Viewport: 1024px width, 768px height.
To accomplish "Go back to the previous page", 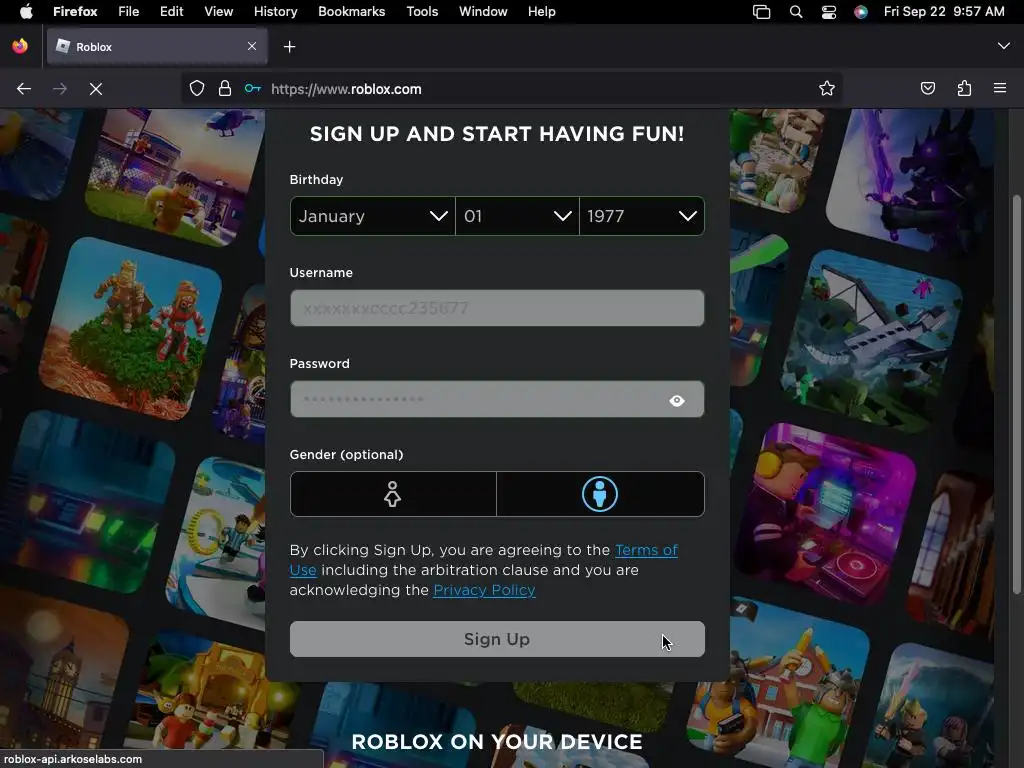I will (24, 89).
